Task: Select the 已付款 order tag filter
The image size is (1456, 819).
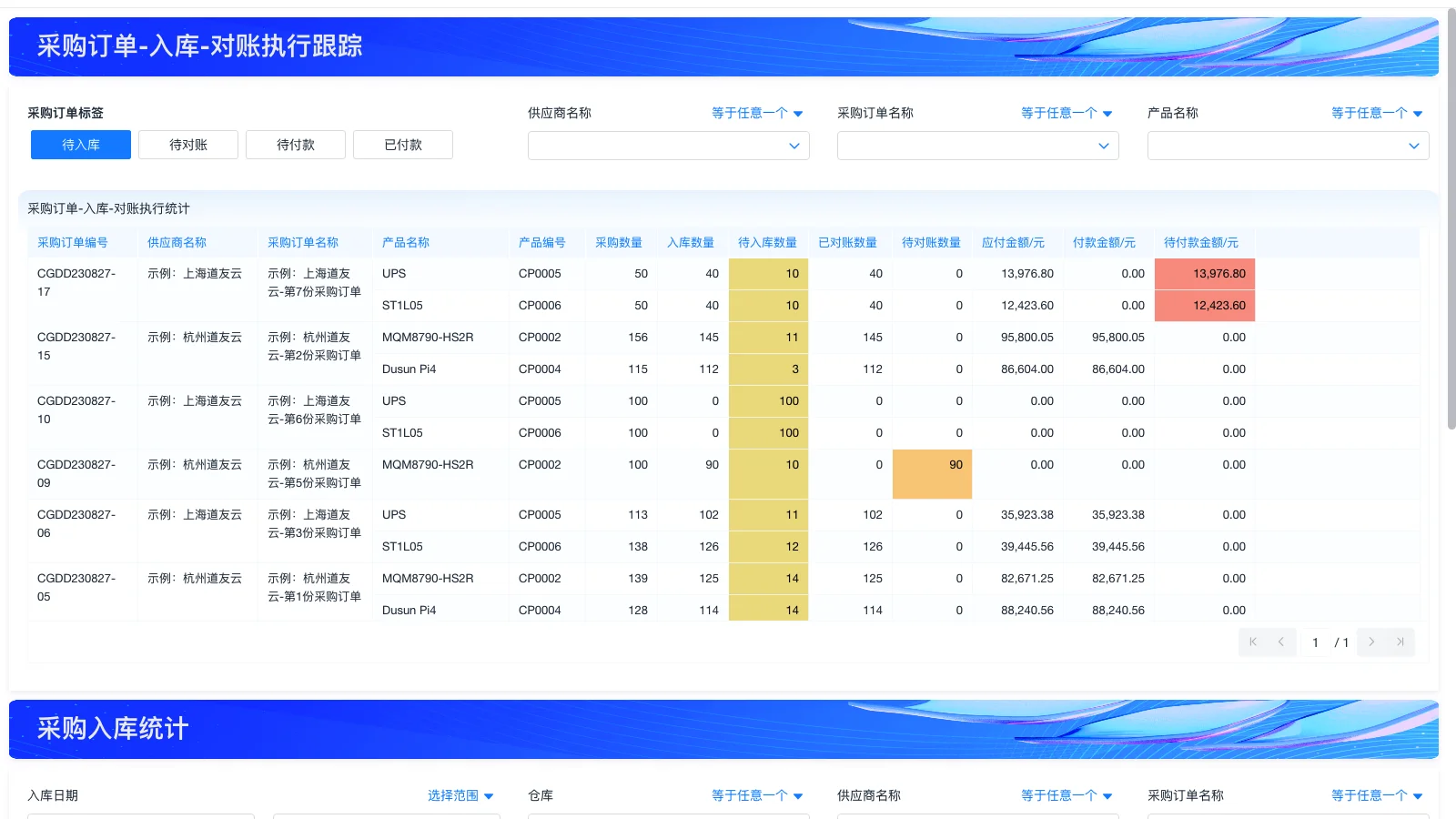Action: 402,144
